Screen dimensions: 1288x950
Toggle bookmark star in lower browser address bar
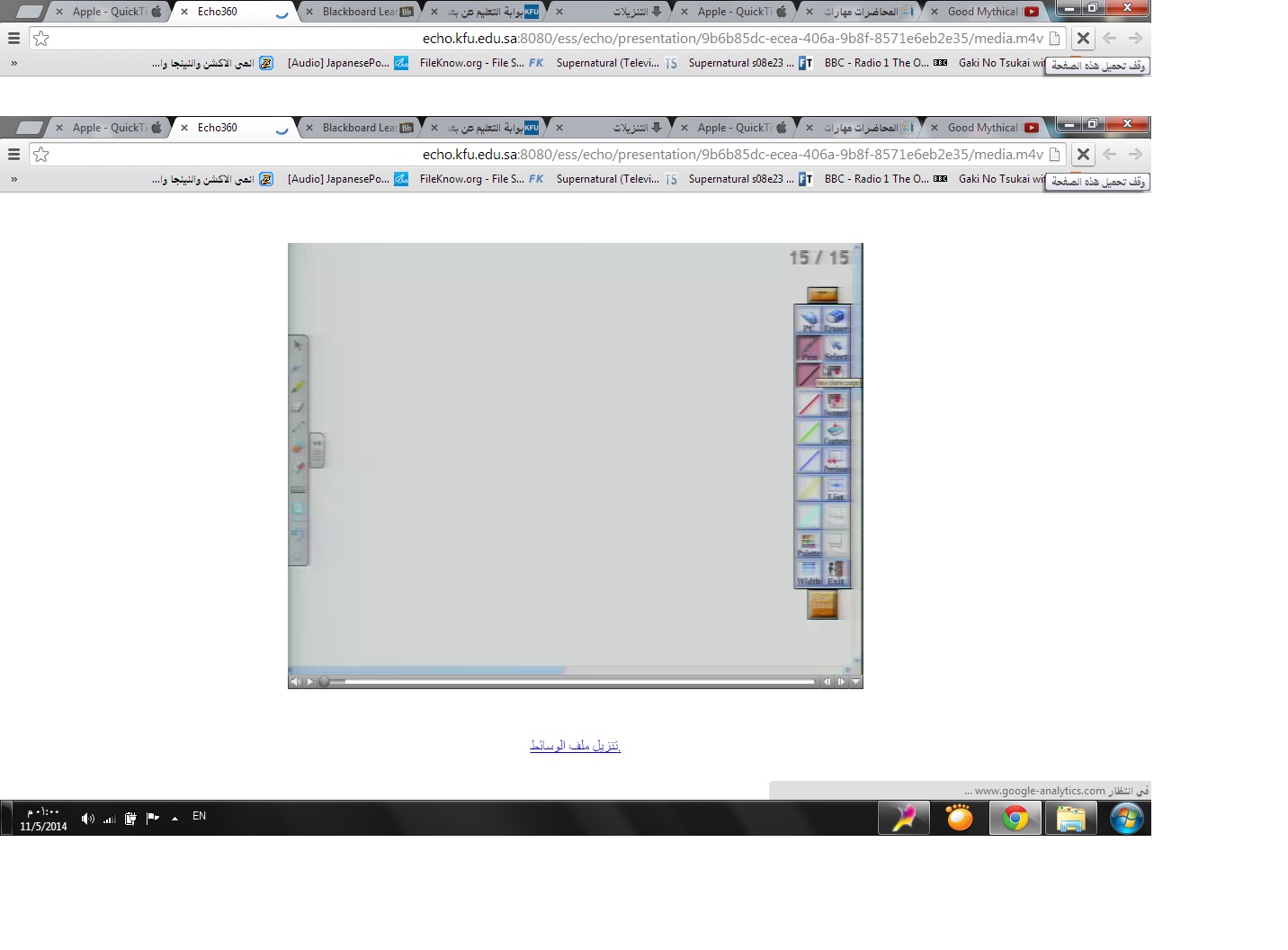(41, 155)
